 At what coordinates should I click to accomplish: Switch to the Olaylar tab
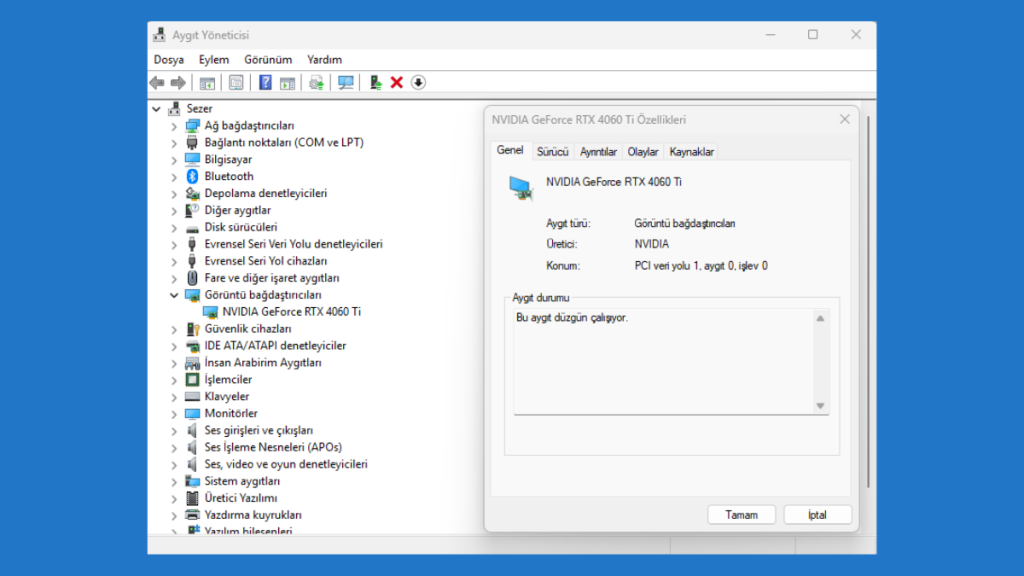pyautogui.click(x=643, y=152)
